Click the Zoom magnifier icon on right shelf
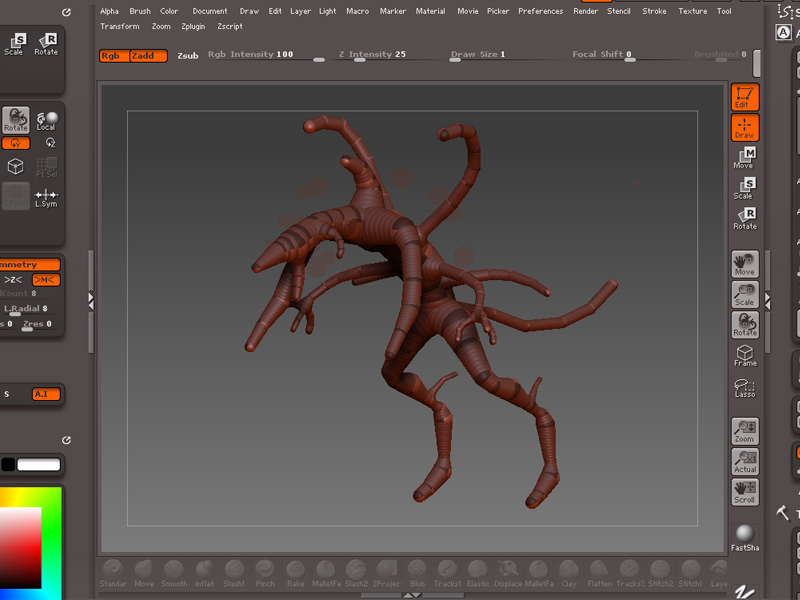Viewport: 800px width, 600px height. [x=745, y=431]
